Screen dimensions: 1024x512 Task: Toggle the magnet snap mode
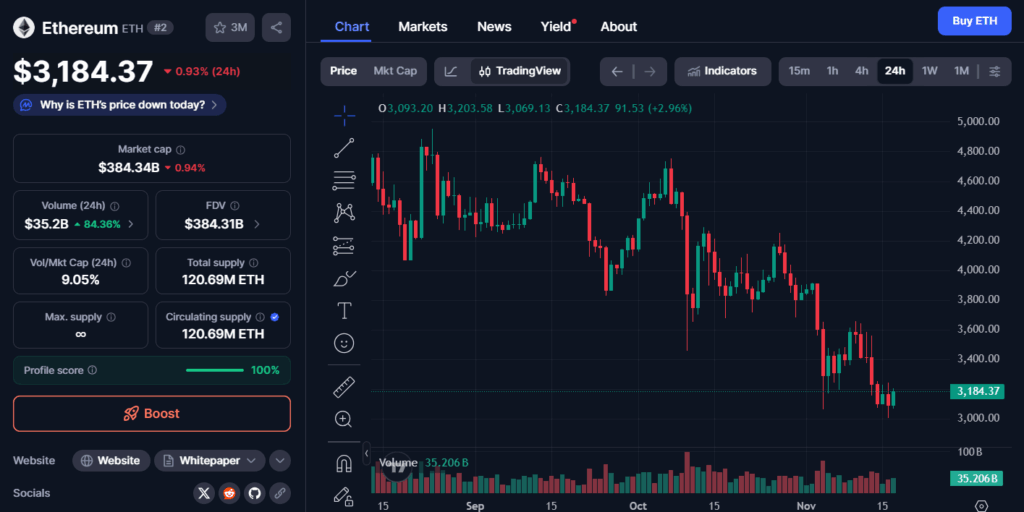[x=344, y=464]
